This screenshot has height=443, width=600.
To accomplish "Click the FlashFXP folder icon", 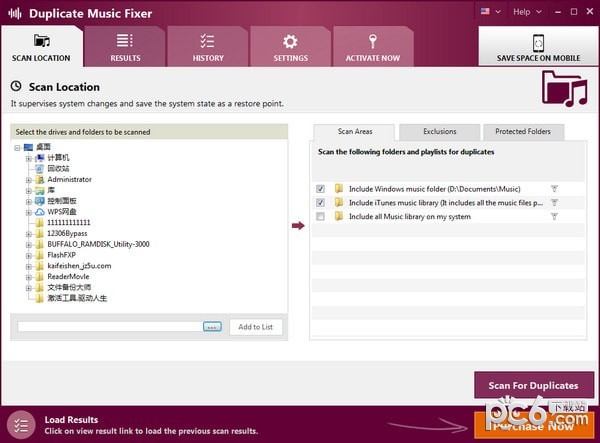I will [40, 255].
